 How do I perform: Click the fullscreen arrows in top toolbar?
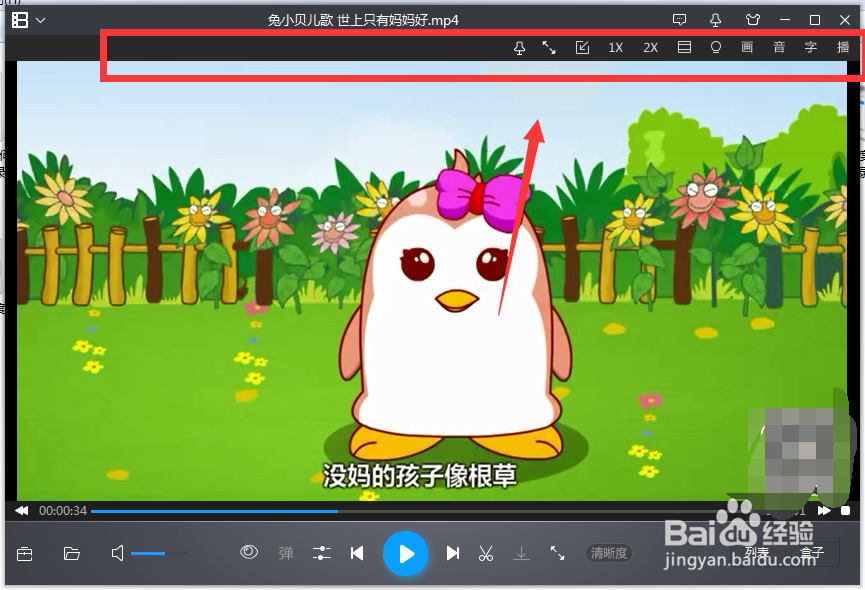point(549,47)
